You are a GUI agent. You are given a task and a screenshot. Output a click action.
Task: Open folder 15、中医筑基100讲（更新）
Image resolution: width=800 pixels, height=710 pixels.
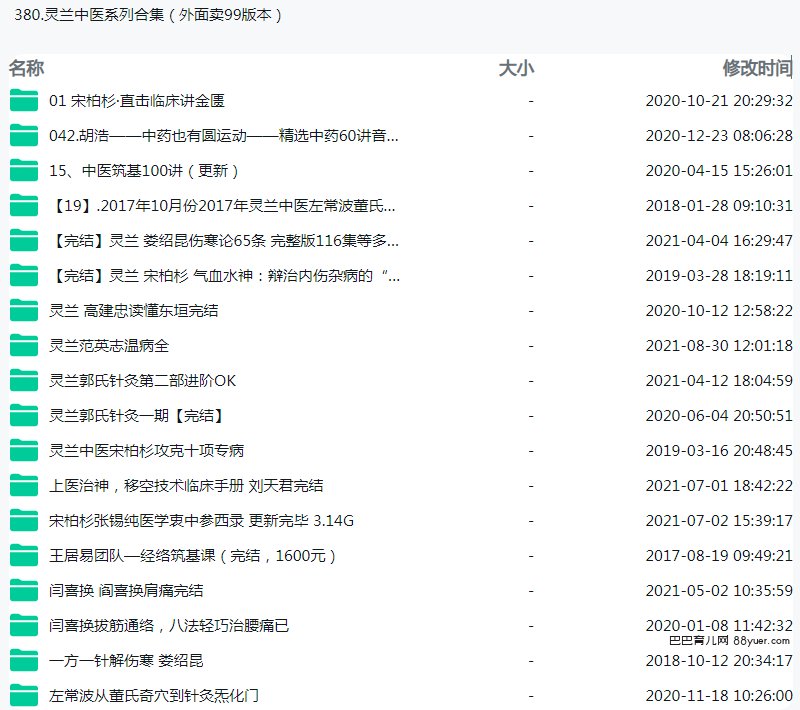pos(144,170)
